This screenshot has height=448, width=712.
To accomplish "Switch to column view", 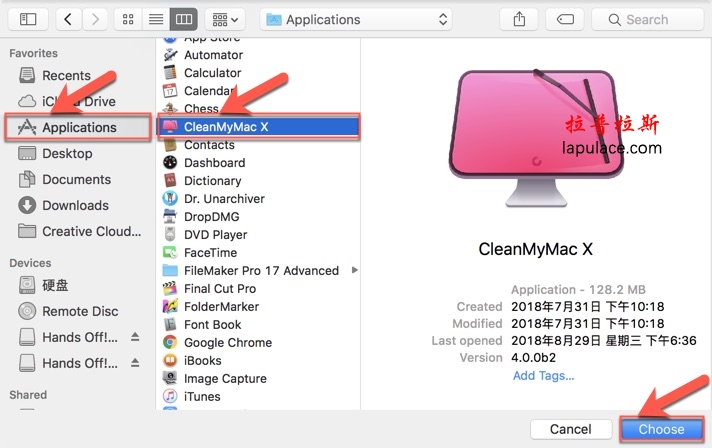I will (183, 20).
